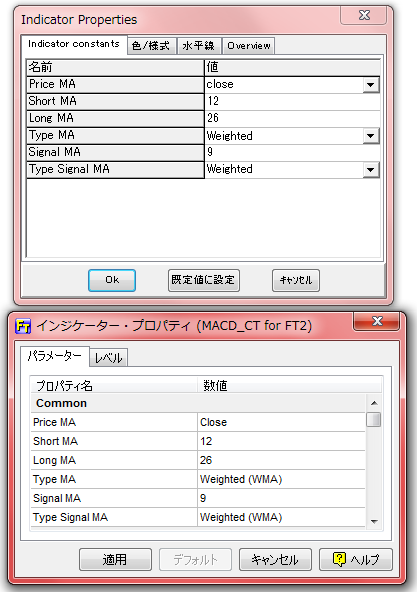
Task: Select the レベル tab
Action: click(109, 358)
